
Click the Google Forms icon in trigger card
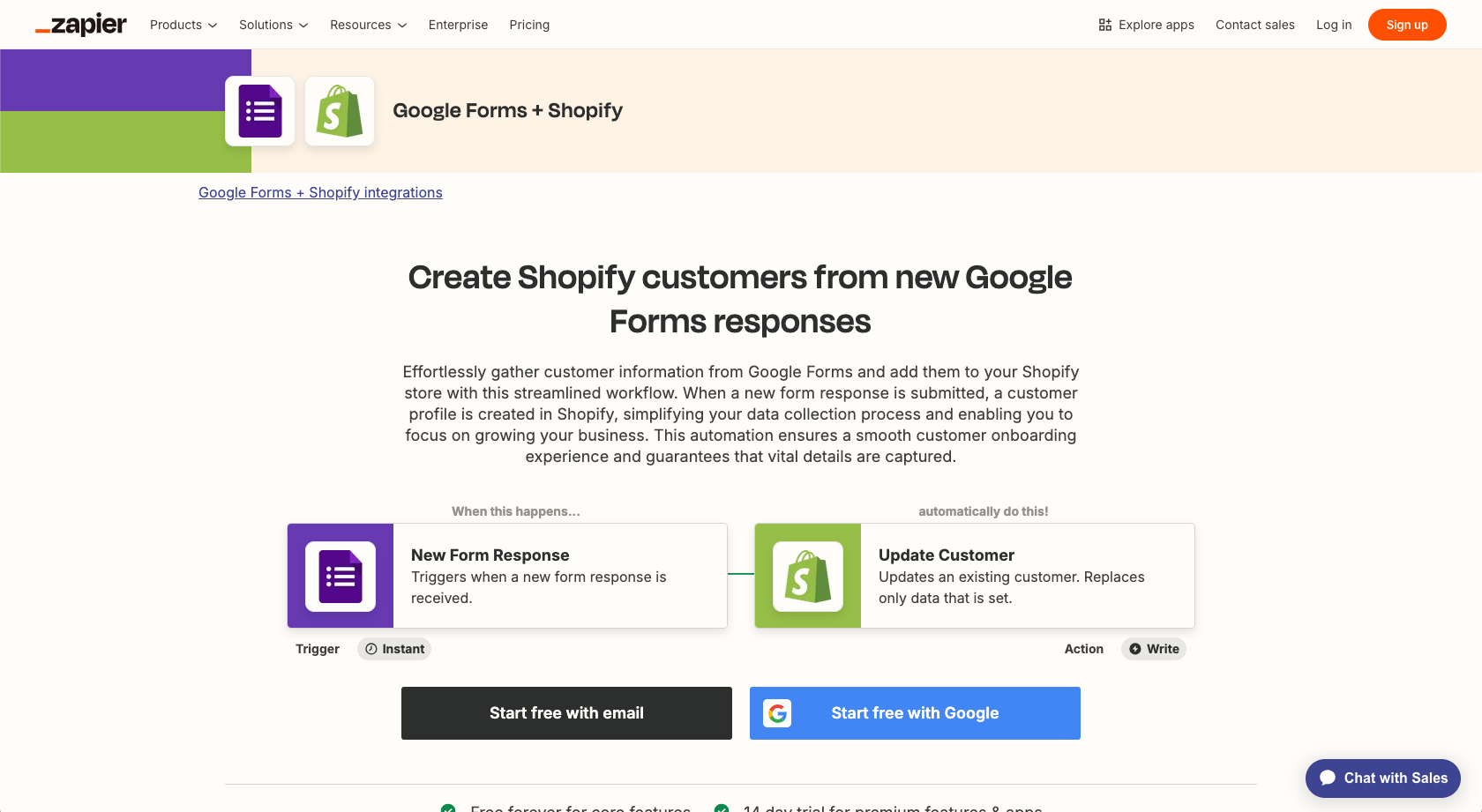341,577
